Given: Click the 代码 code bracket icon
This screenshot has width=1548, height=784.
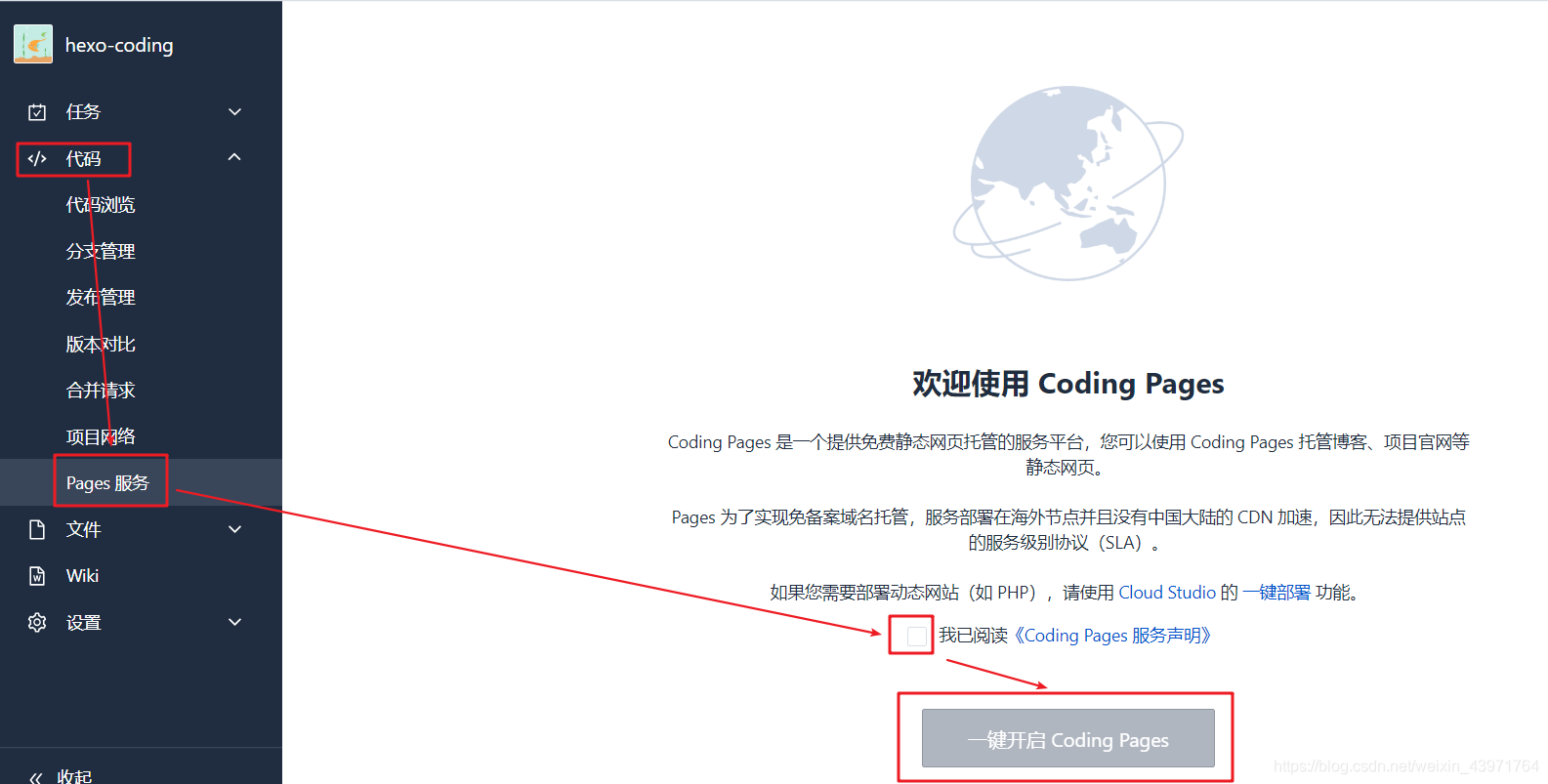Looking at the screenshot, I should coord(37,158).
